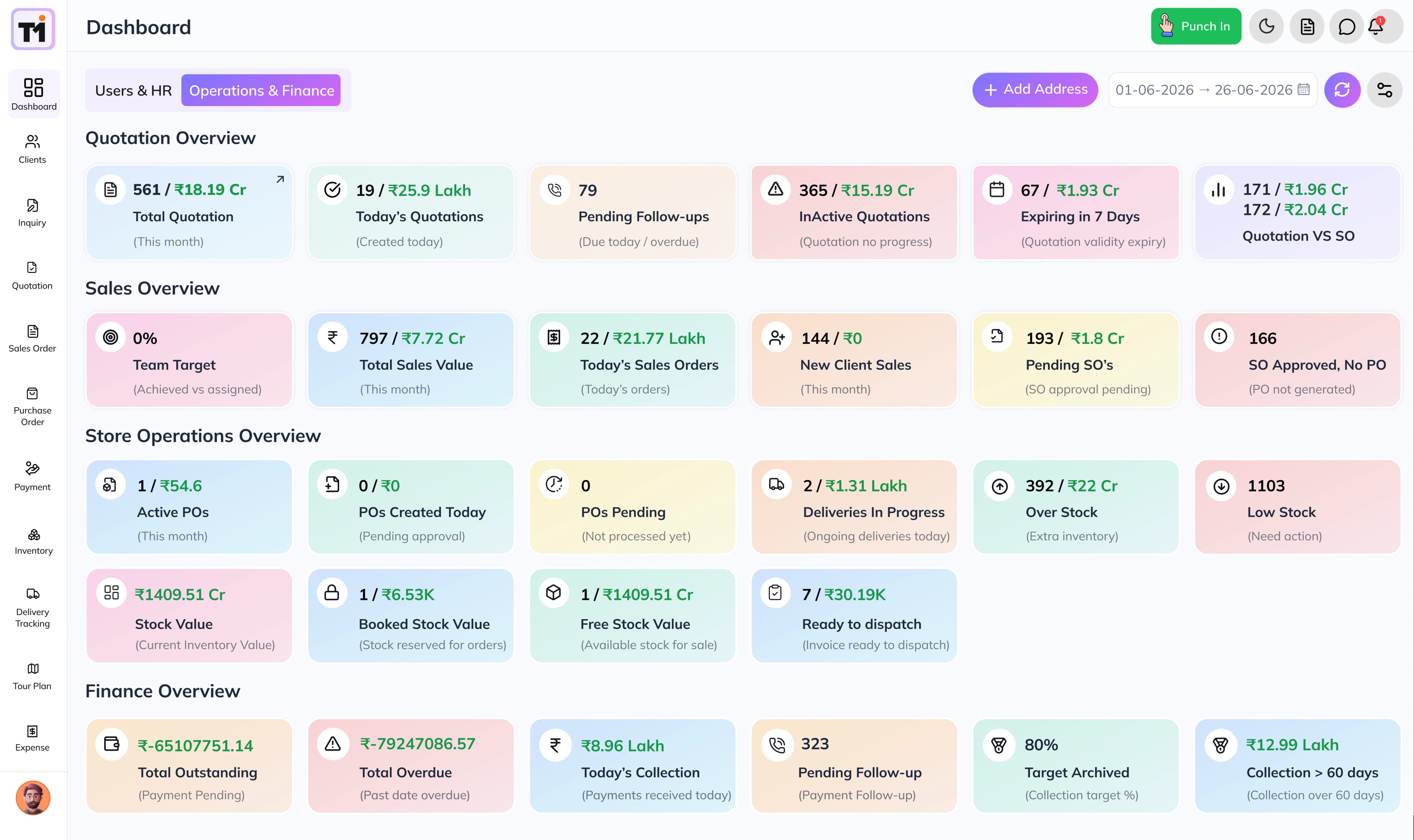This screenshot has width=1414, height=840.
Task: Open Today's Quotations card
Action: [x=411, y=213]
